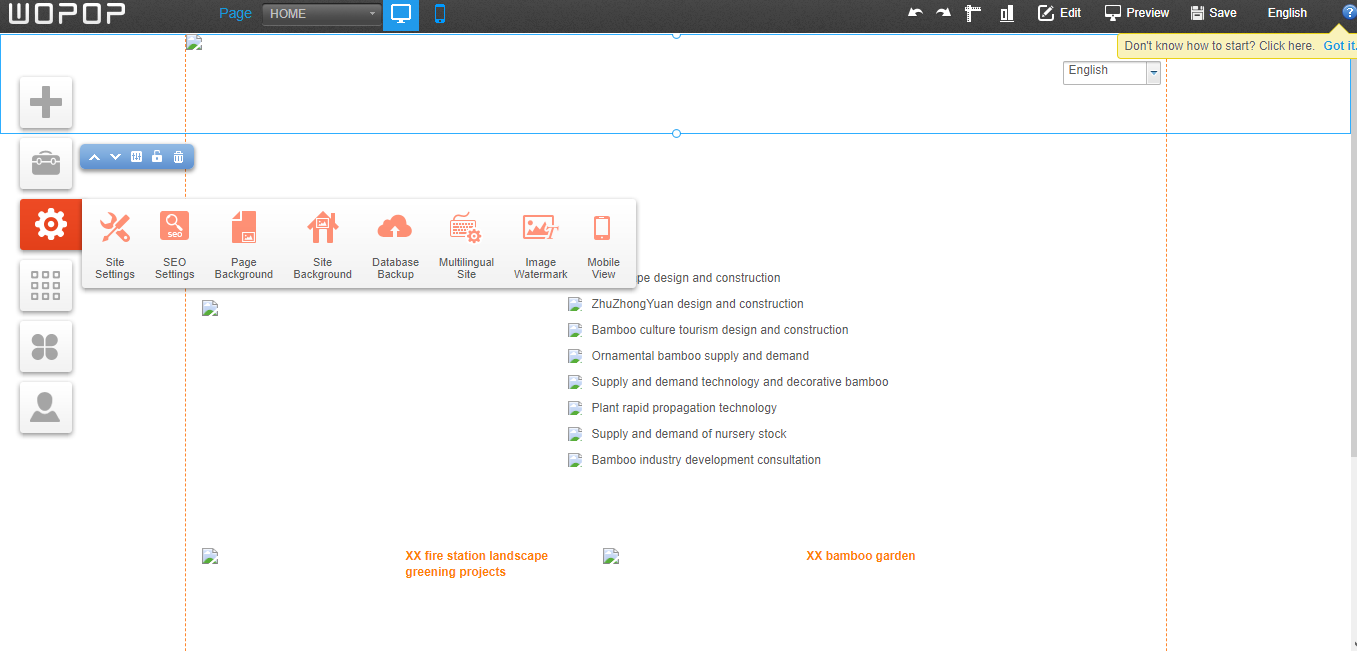Image resolution: width=1357 pixels, height=651 pixels.
Task: Move block down with the down-arrow icon
Action: (x=115, y=157)
